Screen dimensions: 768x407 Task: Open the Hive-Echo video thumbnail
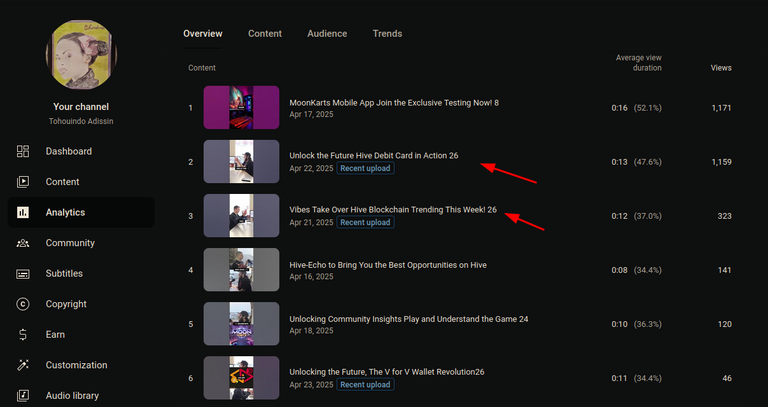click(x=241, y=270)
